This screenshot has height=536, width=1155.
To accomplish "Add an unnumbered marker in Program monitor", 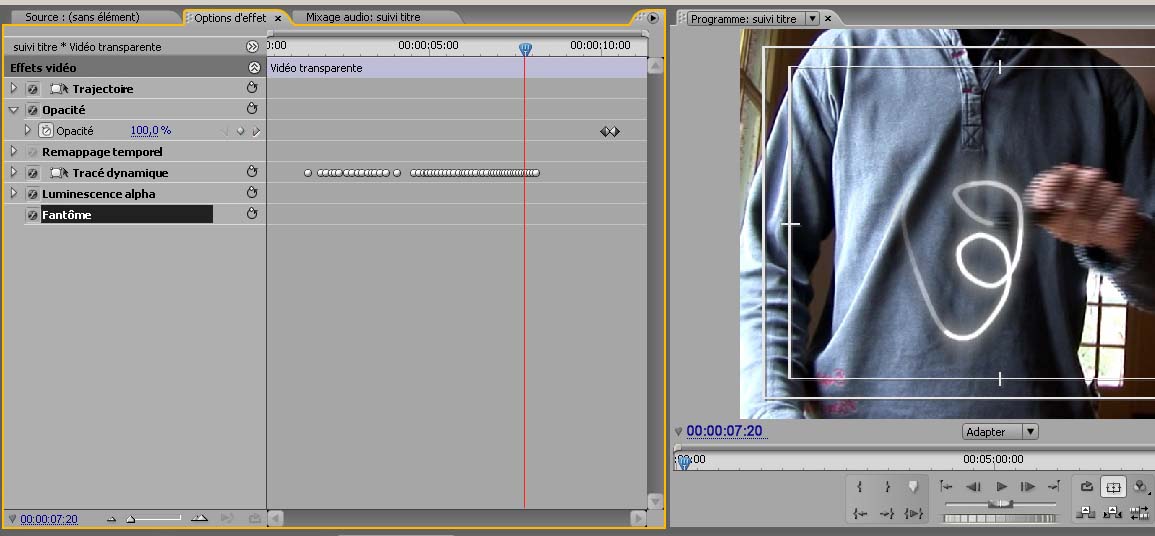I will coord(912,487).
